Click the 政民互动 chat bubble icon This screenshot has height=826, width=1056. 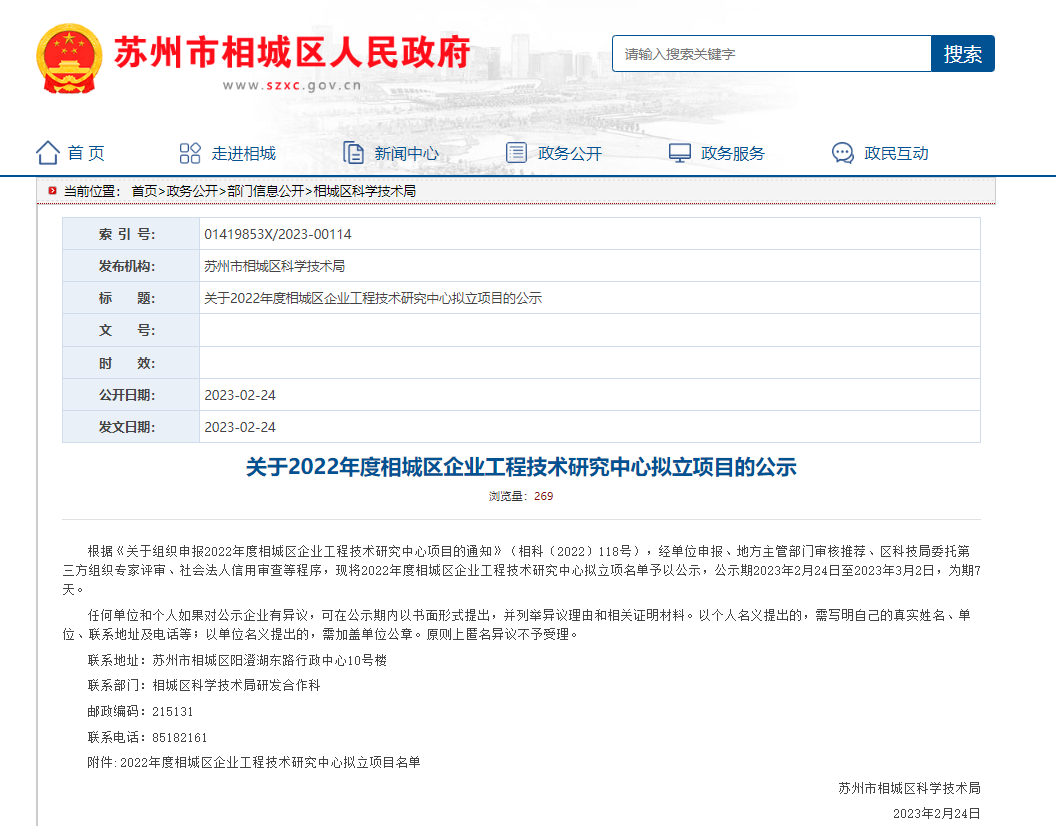(x=843, y=153)
